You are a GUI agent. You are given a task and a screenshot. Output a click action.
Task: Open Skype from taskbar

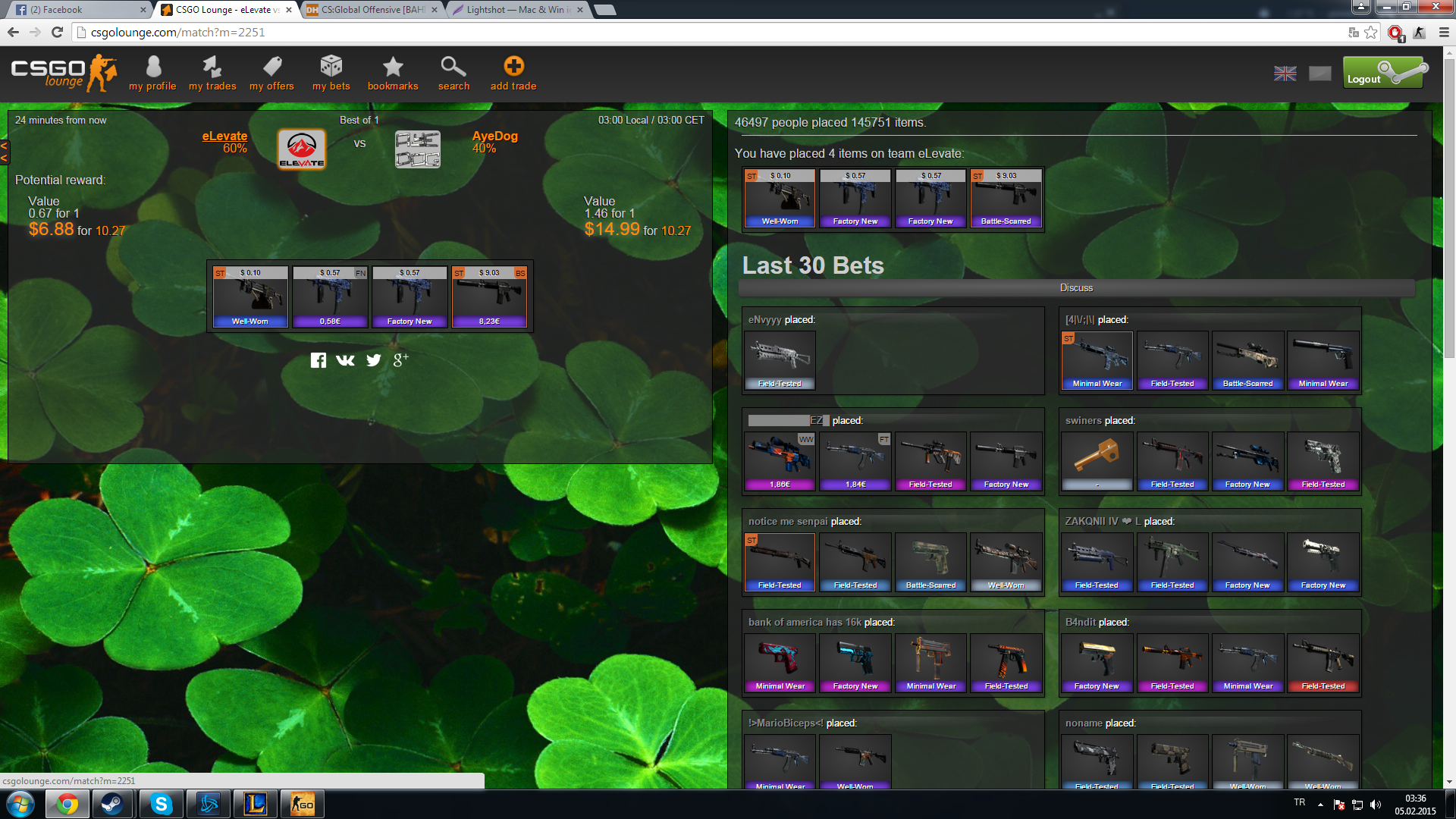click(161, 804)
